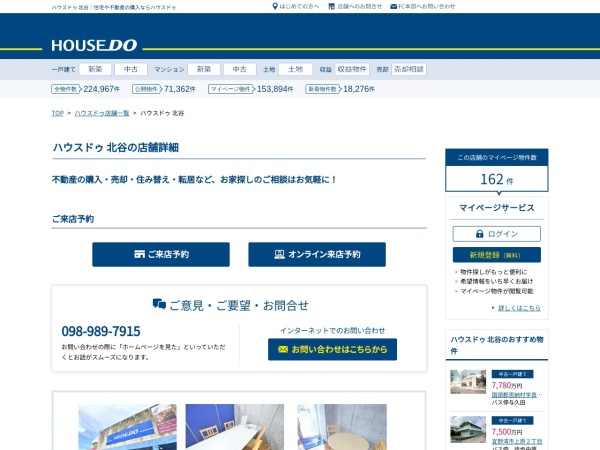Go to TOP breadcrumb link
600x450 pixels.
point(58,113)
